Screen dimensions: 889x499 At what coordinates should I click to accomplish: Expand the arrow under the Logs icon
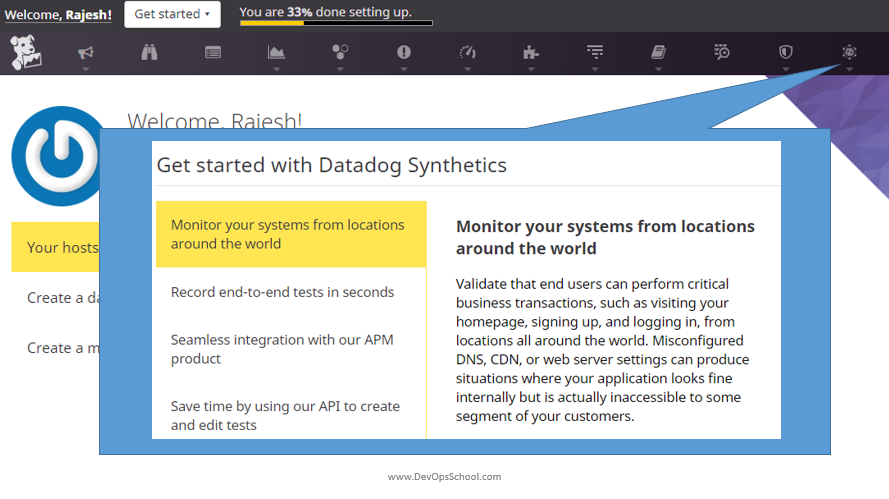coord(595,69)
